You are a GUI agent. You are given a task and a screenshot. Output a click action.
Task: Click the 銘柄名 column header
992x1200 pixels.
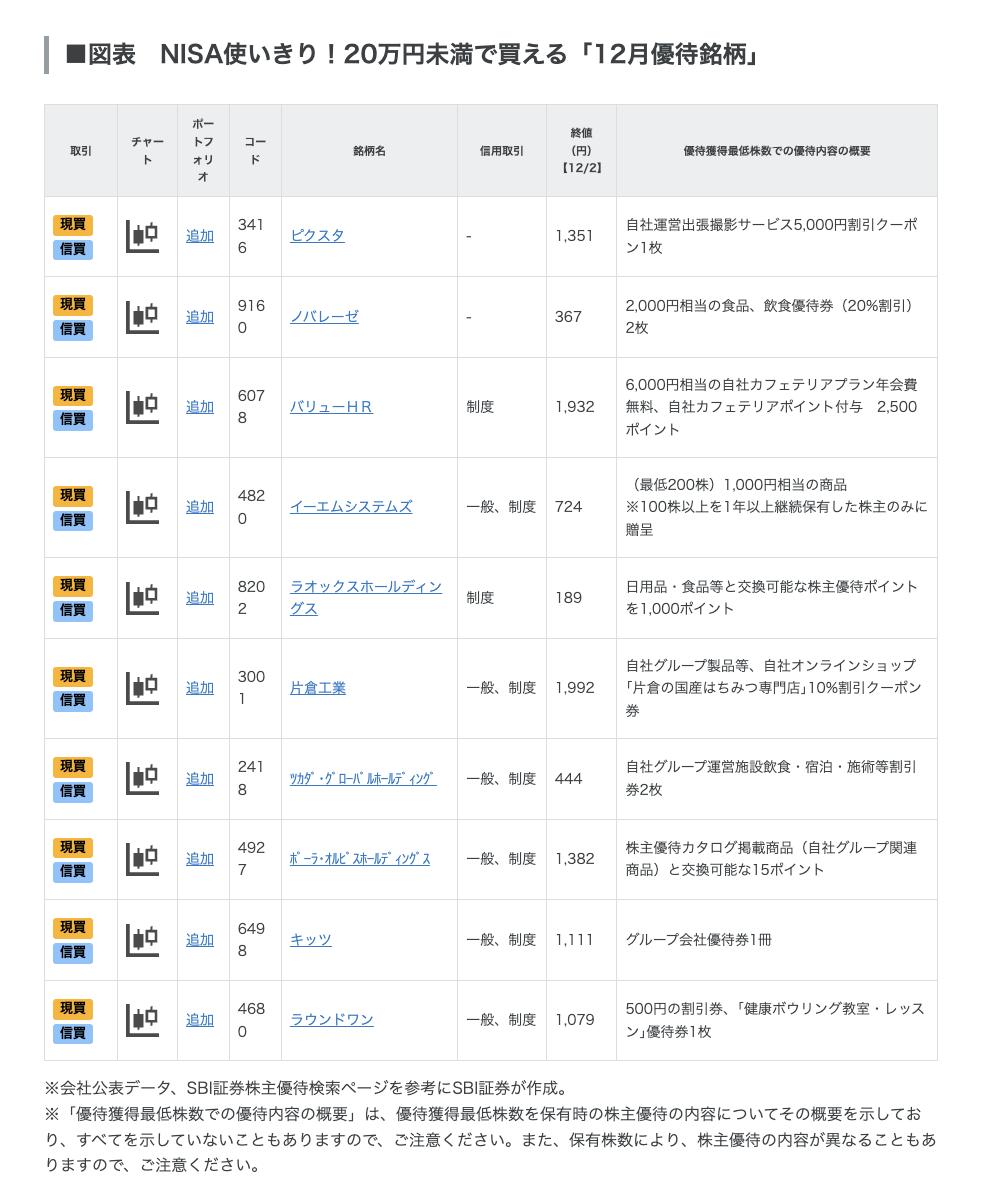point(369,151)
